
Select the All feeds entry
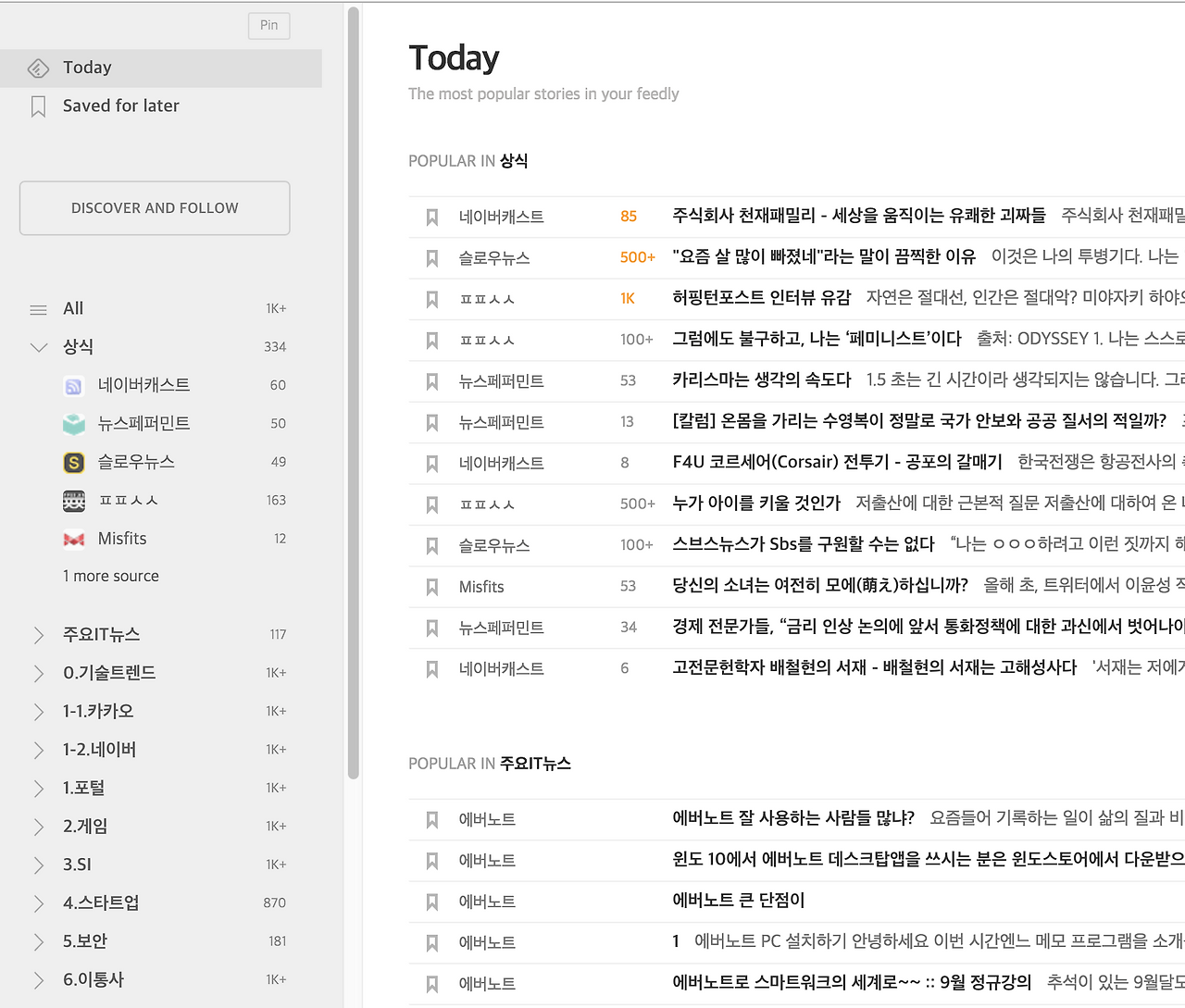pos(73,309)
